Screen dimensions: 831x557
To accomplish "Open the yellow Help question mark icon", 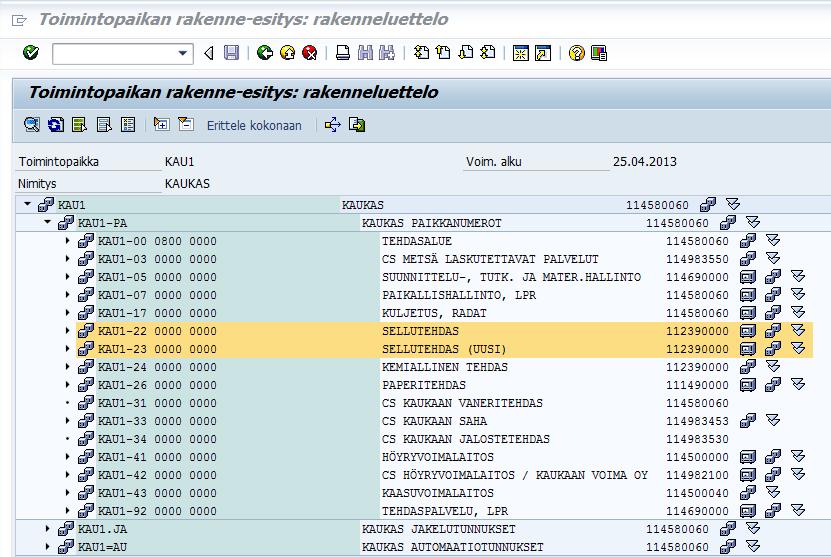I will pos(577,53).
